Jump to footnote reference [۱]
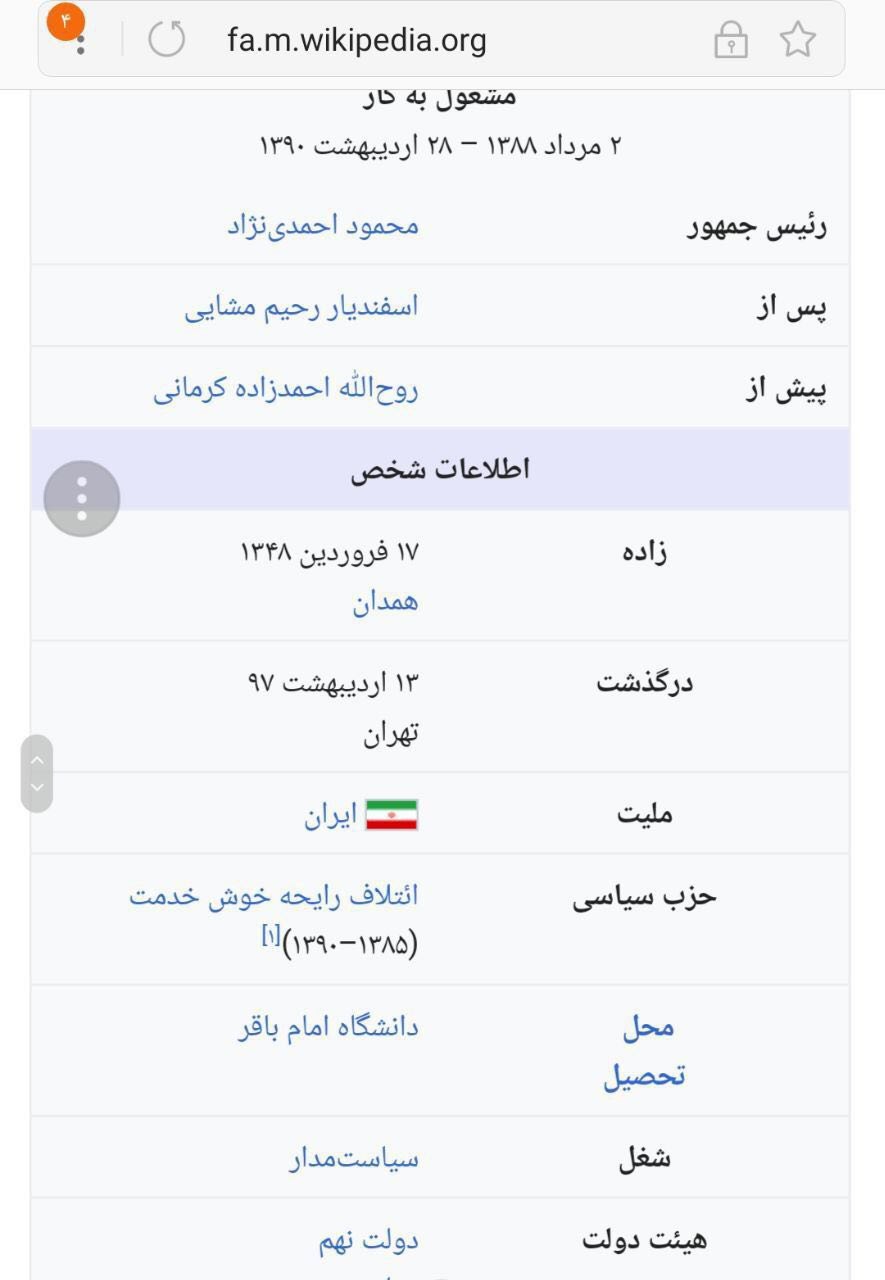This screenshot has width=885, height=1280. pos(270,936)
